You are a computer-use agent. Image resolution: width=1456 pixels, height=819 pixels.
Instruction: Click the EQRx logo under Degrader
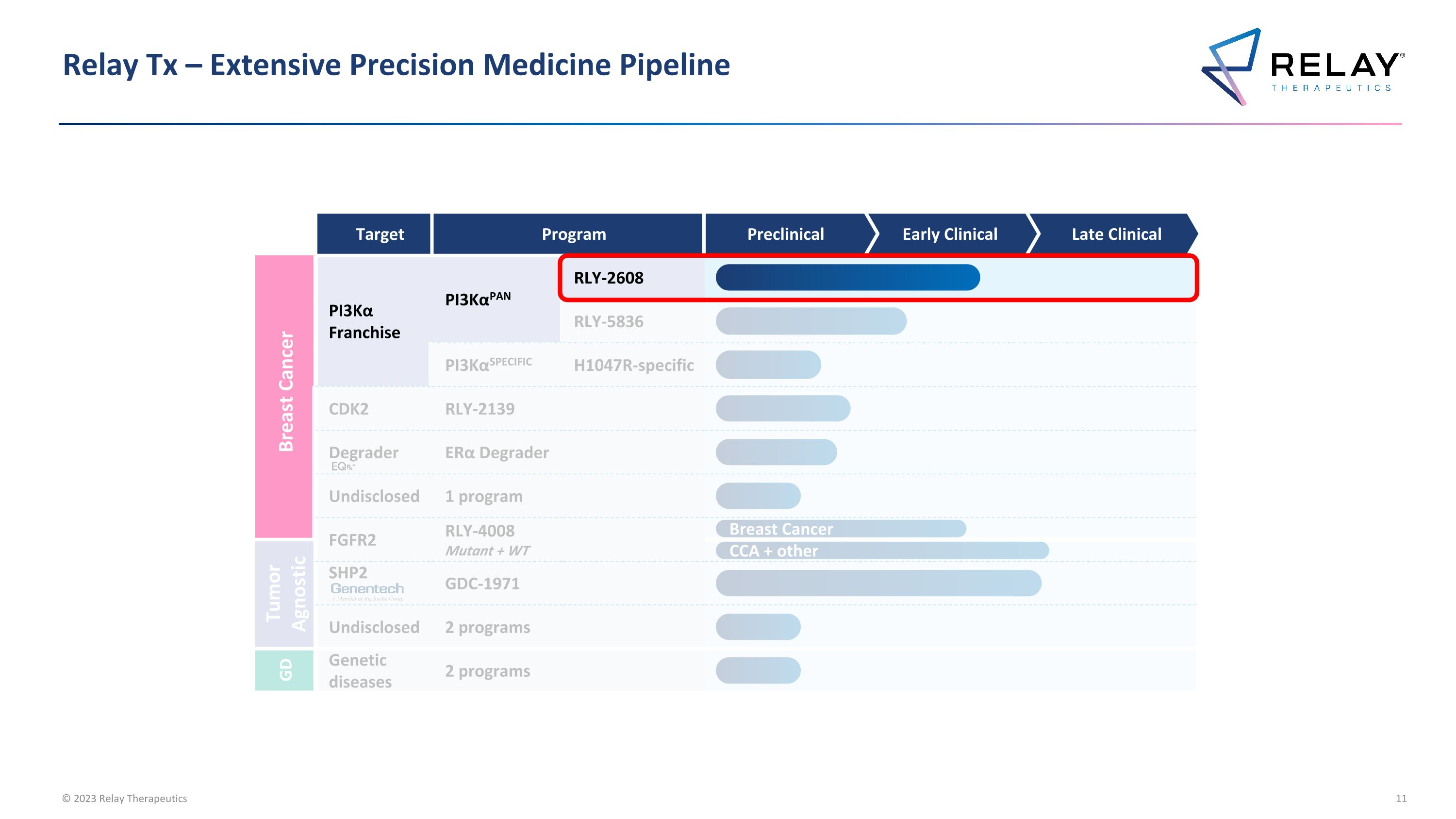(343, 467)
